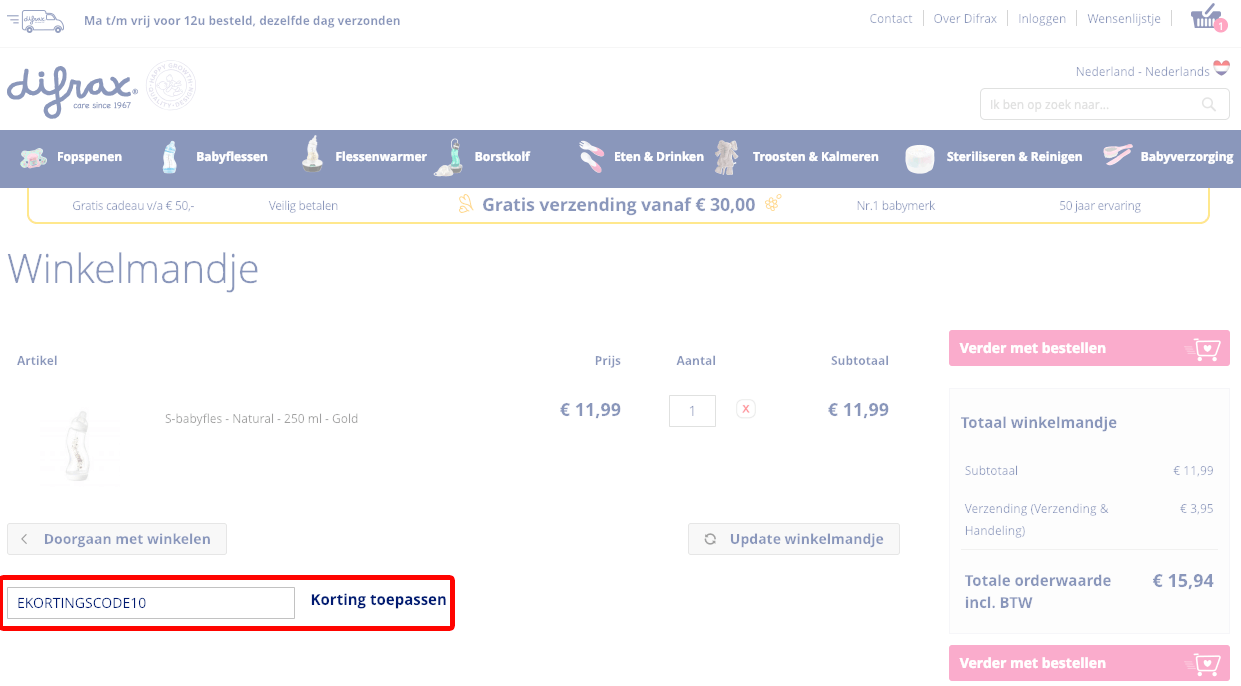The height and width of the screenshot is (686, 1241).
Task: Open the Borstkolf menu item
Action: click(x=501, y=157)
